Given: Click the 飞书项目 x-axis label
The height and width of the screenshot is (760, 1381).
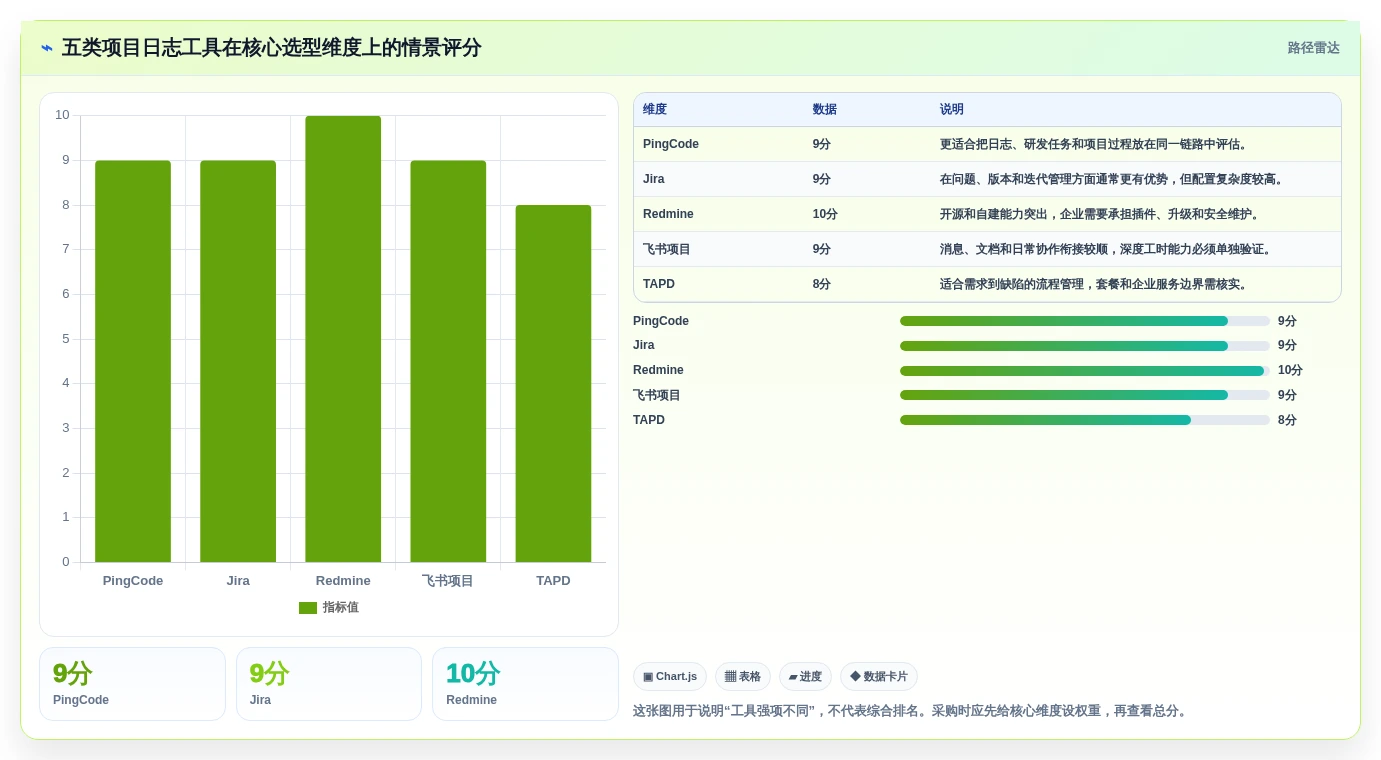Looking at the screenshot, I should (448, 581).
